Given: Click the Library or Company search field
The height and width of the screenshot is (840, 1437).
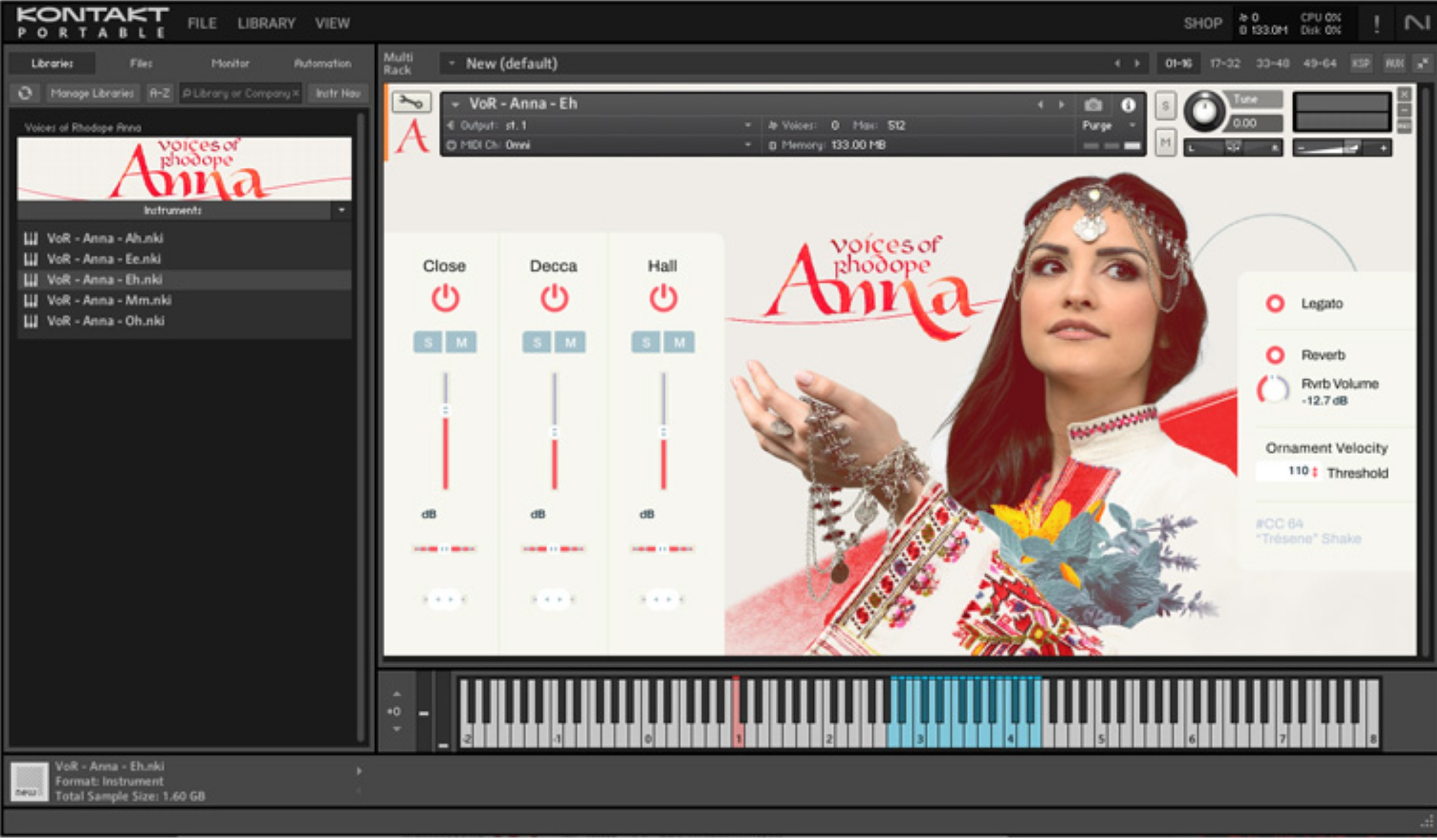Looking at the screenshot, I should pos(240,93).
